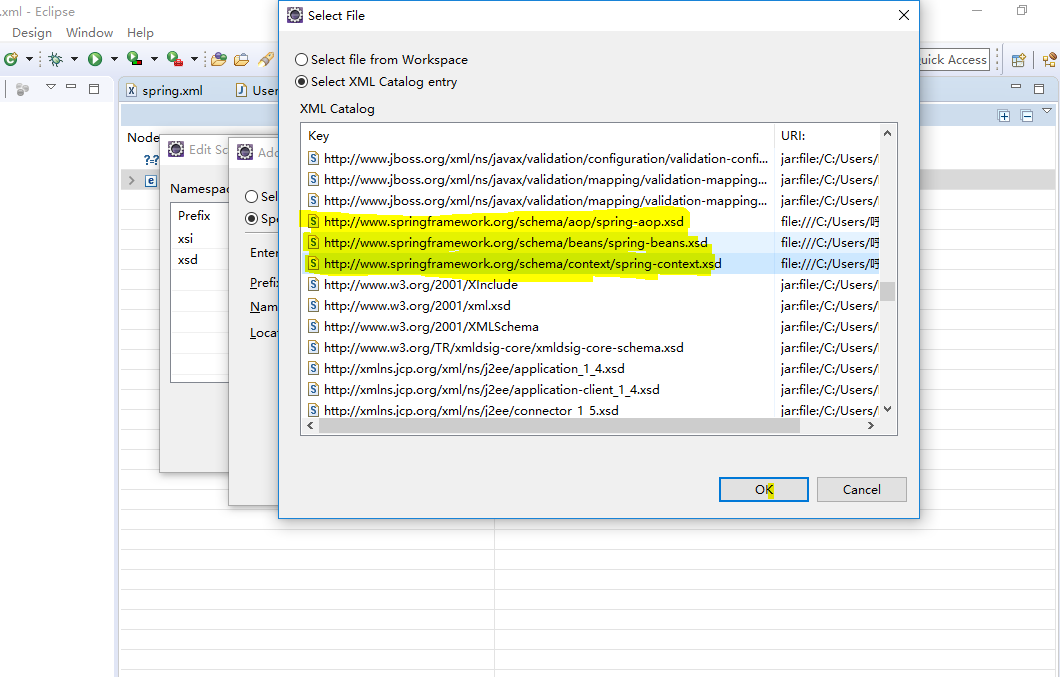1060x677 pixels.
Task: Click the Expand All icon in editor
Action: click(1004, 116)
